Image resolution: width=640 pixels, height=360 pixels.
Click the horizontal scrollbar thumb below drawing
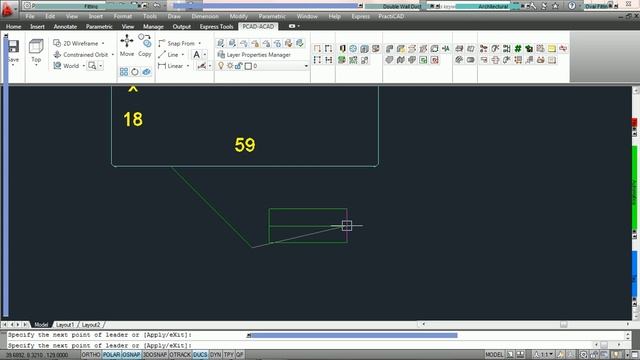click(x=564, y=324)
